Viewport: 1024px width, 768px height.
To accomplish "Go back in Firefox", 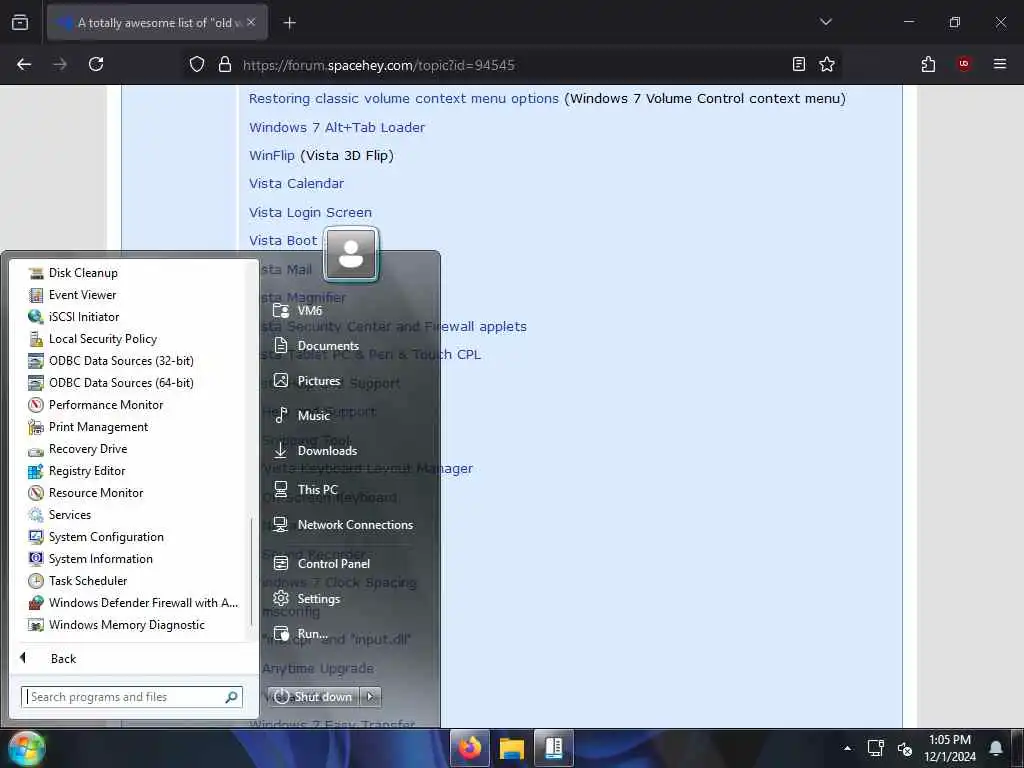I will click(x=24, y=64).
